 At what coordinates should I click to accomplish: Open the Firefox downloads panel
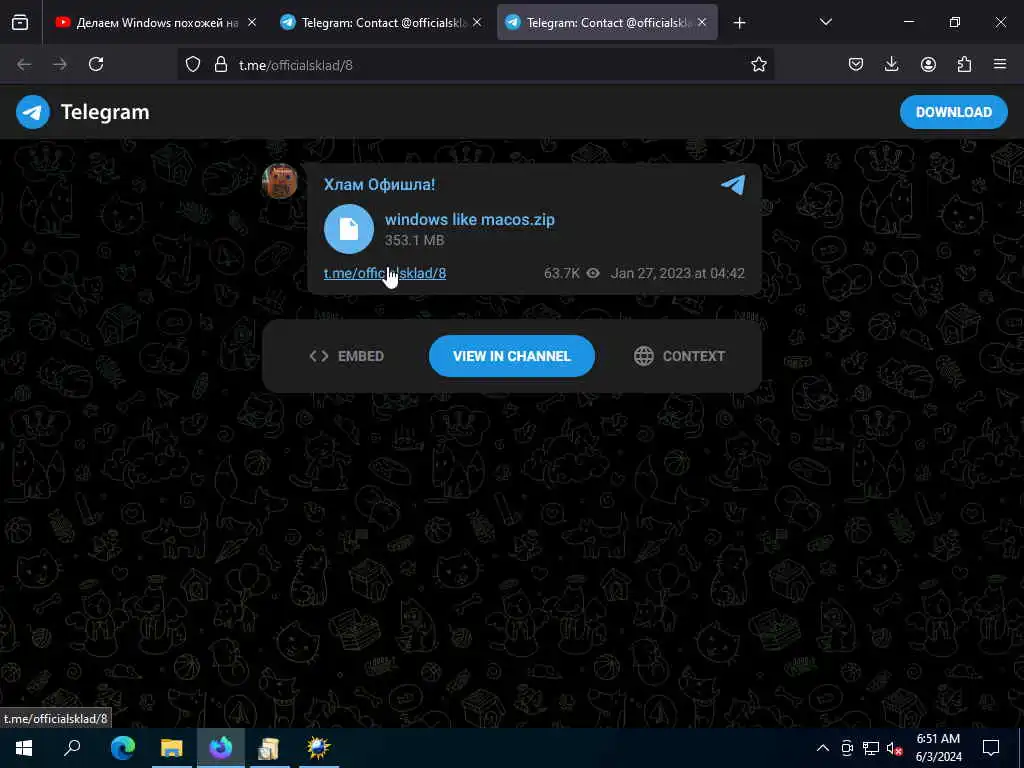tap(891, 64)
